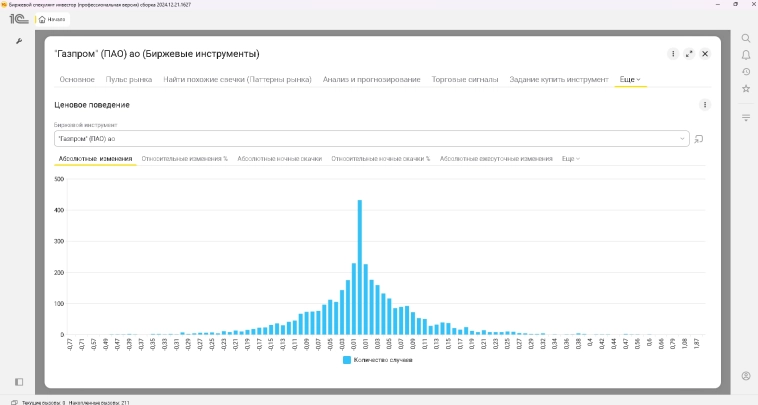Viewport: 758px width, 405px height.
Task: Open notifications bell in right sidebar
Action: click(x=746, y=55)
